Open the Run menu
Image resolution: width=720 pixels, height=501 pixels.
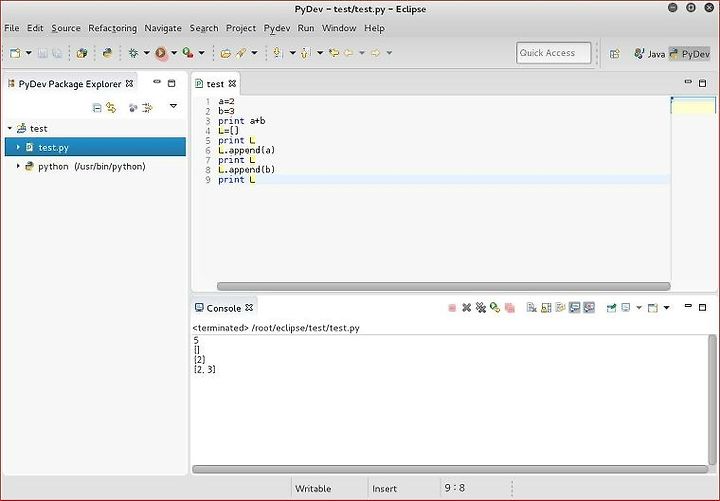pyautogui.click(x=306, y=28)
